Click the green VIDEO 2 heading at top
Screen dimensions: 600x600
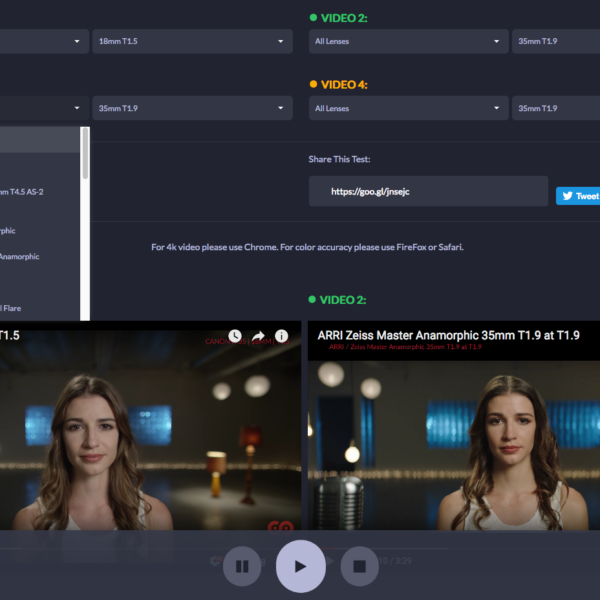click(x=344, y=18)
